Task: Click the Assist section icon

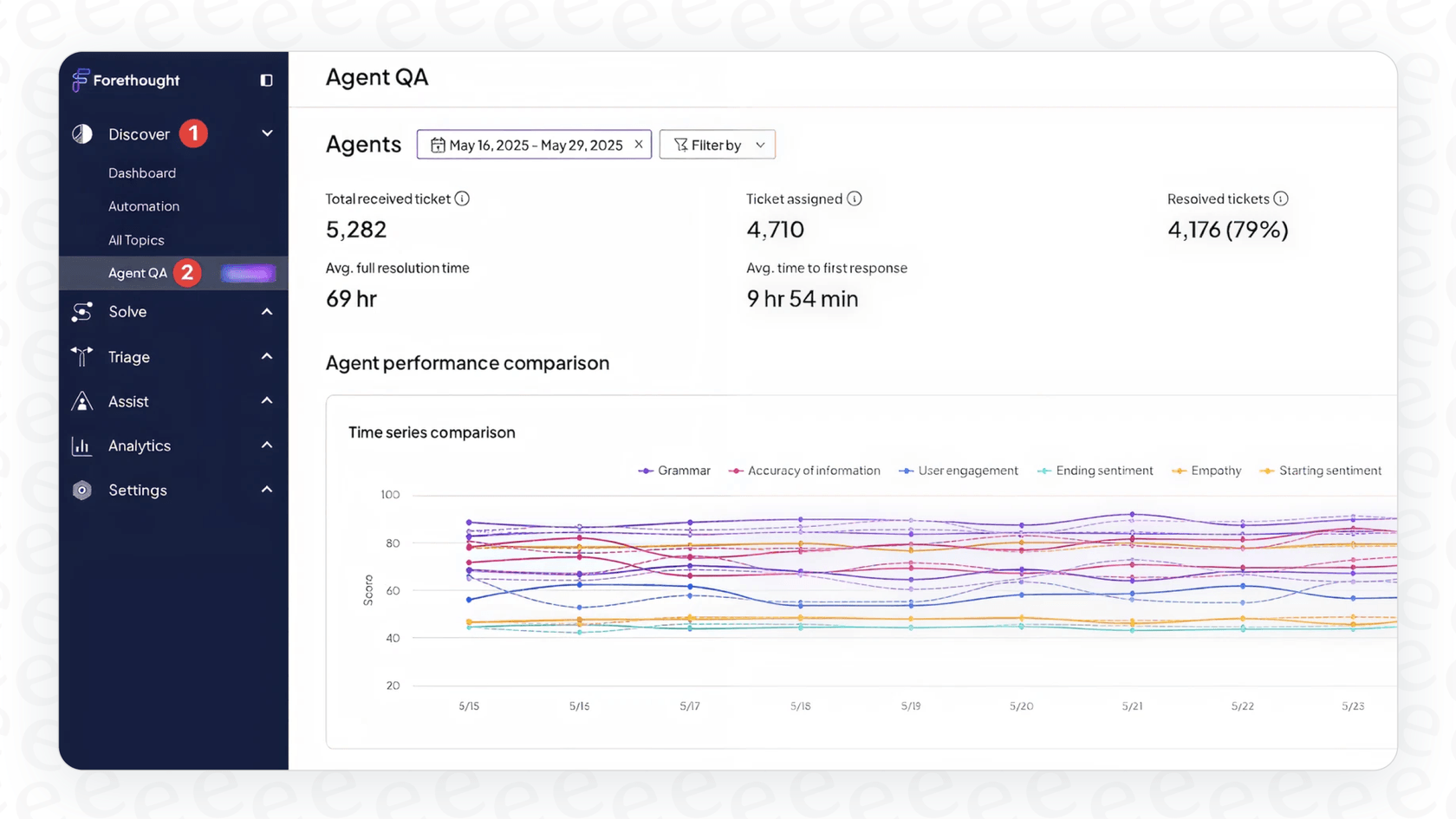Action: coord(82,401)
